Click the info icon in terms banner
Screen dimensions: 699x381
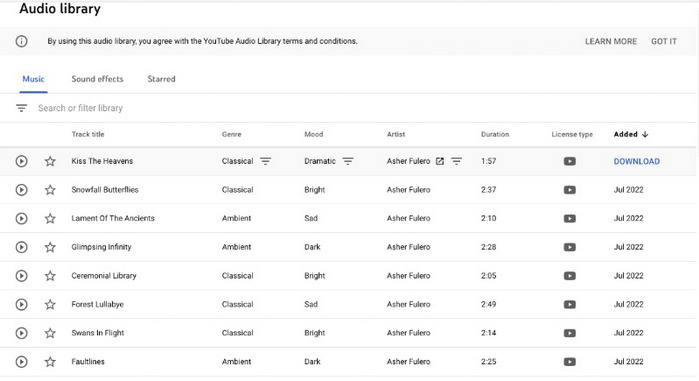click(21, 41)
